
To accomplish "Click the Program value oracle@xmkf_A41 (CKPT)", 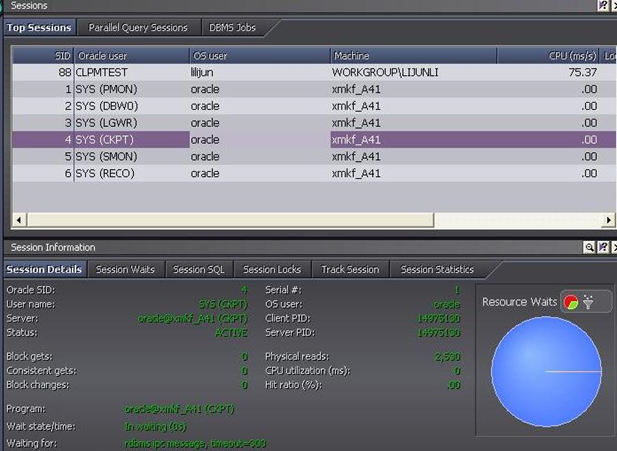I will (x=179, y=409).
